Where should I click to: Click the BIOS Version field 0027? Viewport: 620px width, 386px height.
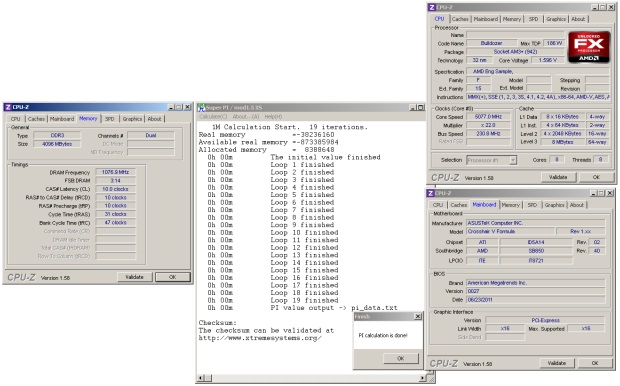(535, 291)
